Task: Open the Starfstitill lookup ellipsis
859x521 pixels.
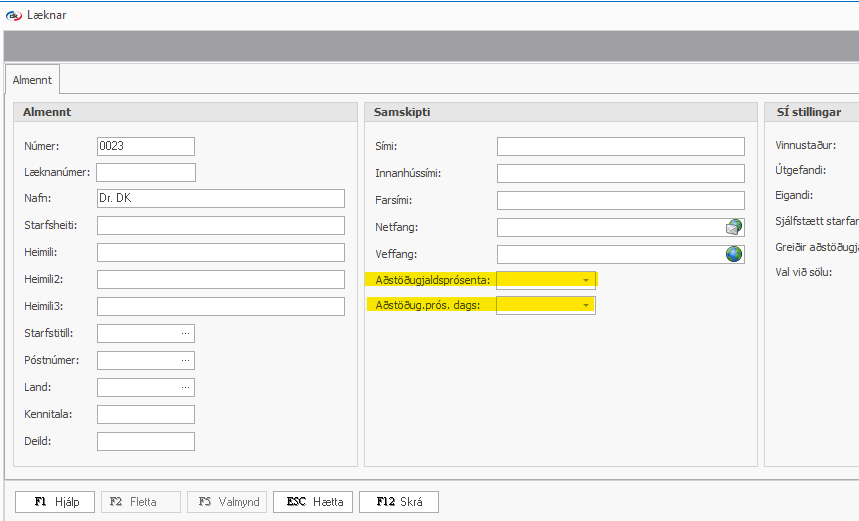Action: pos(185,333)
